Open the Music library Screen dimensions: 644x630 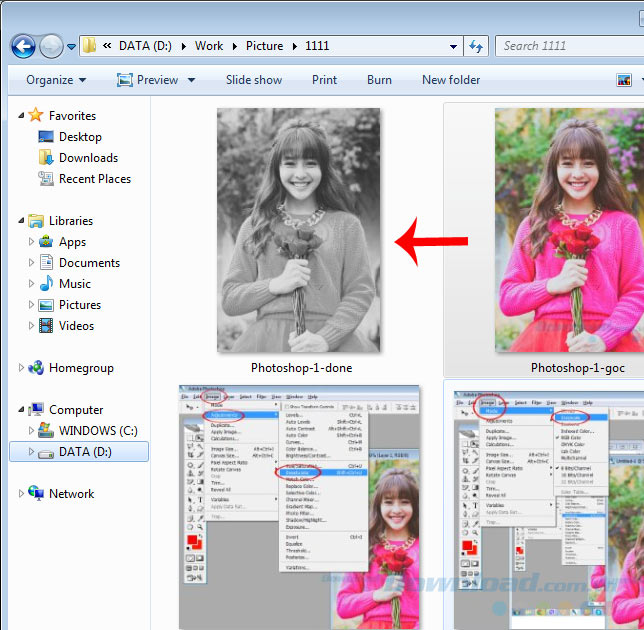(74, 284)
